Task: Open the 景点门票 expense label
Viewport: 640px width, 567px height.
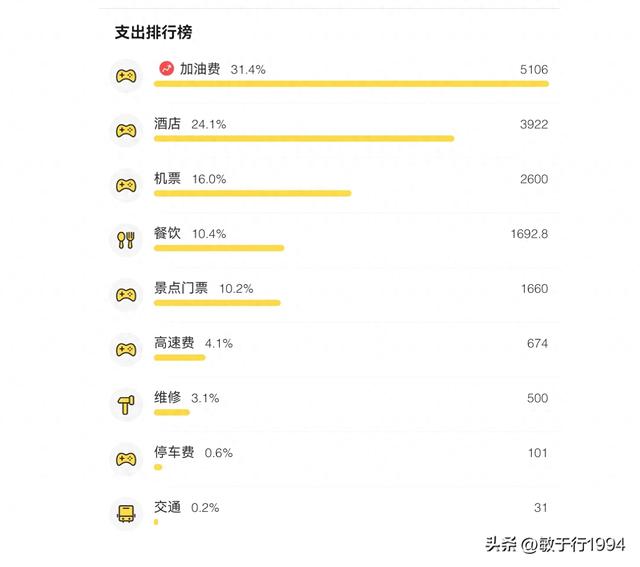Action: point(181,288)
